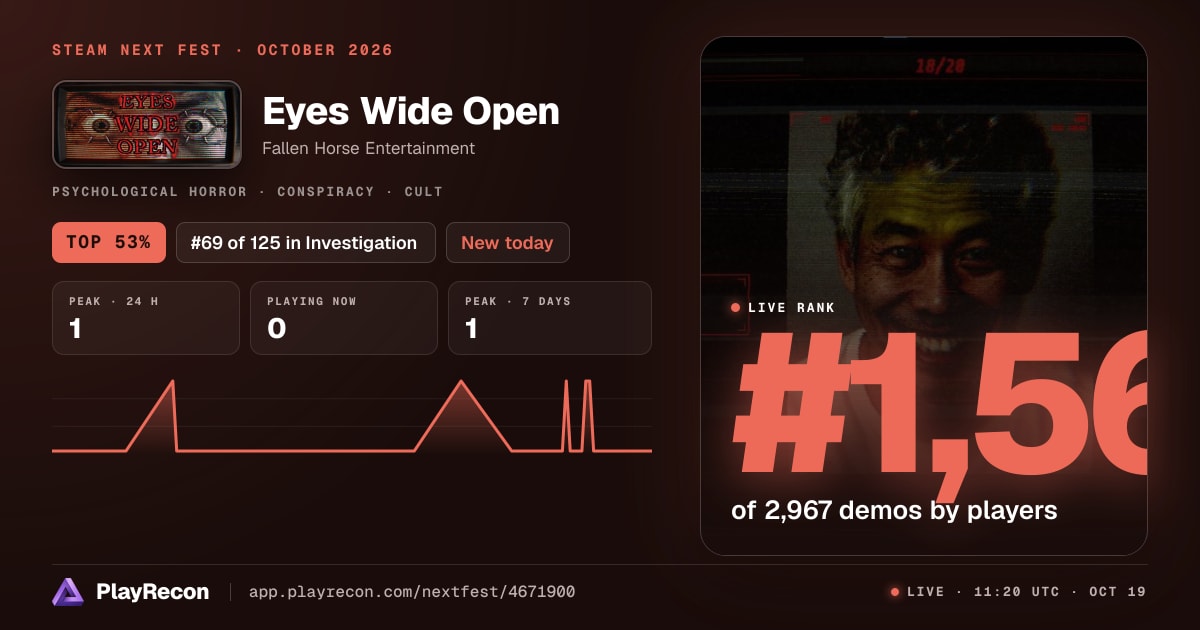Click the player activity sparkline chart
The image size is (1200, 630).
click(x=352, y=415)
